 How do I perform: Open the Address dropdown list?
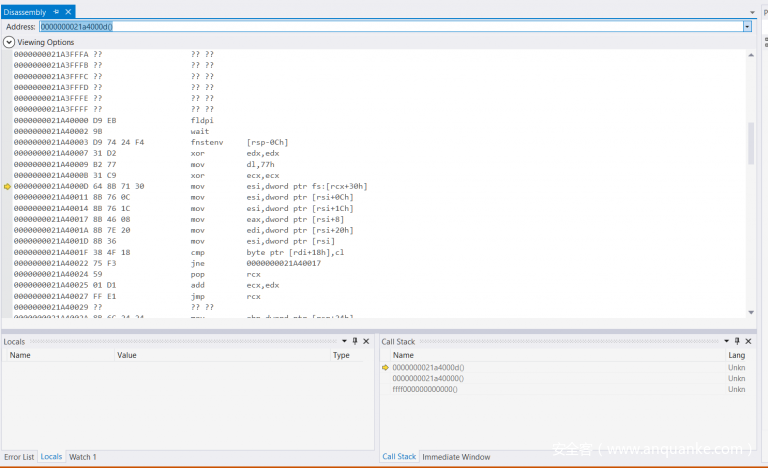tap(747, 26)
